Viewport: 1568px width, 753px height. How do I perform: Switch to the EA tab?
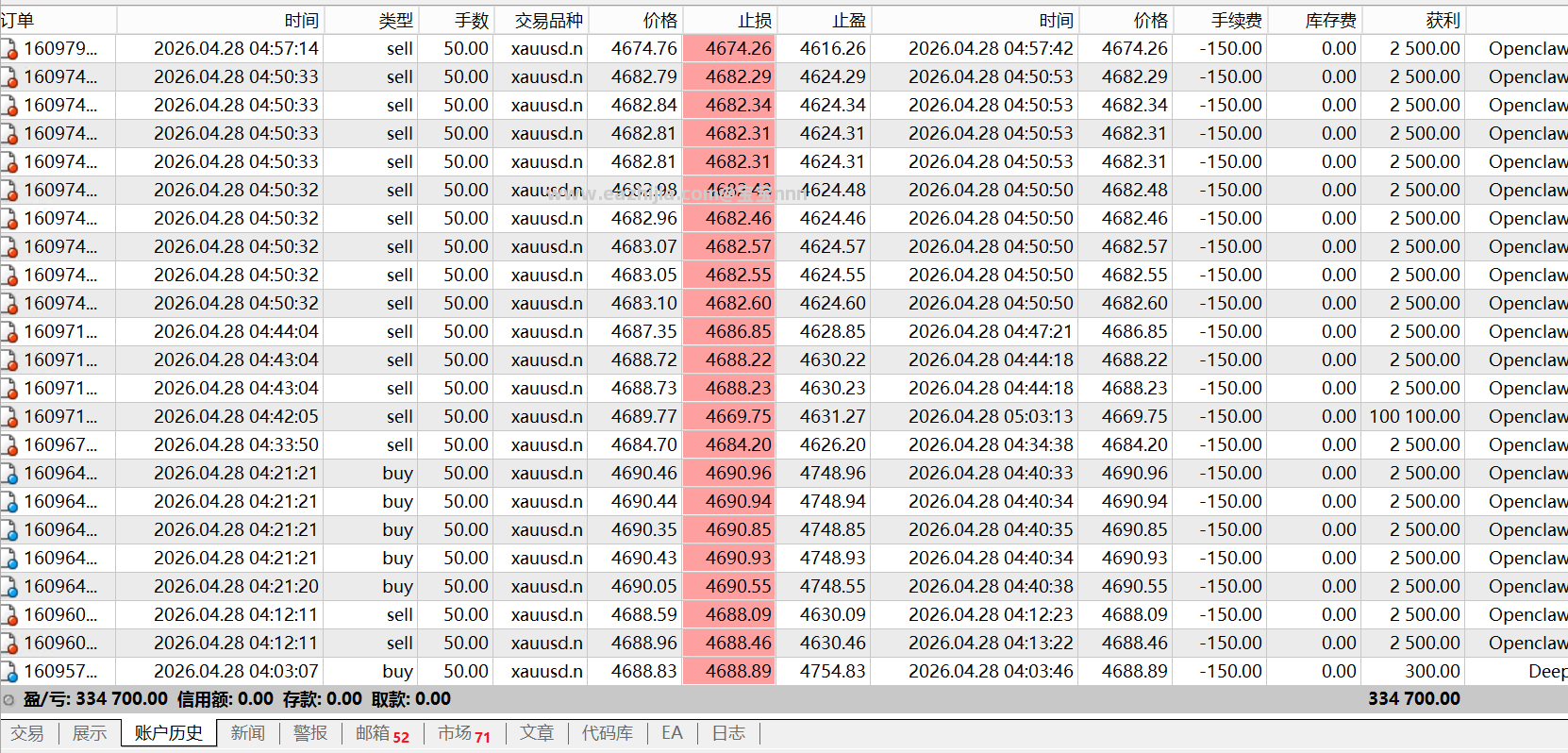672,733
